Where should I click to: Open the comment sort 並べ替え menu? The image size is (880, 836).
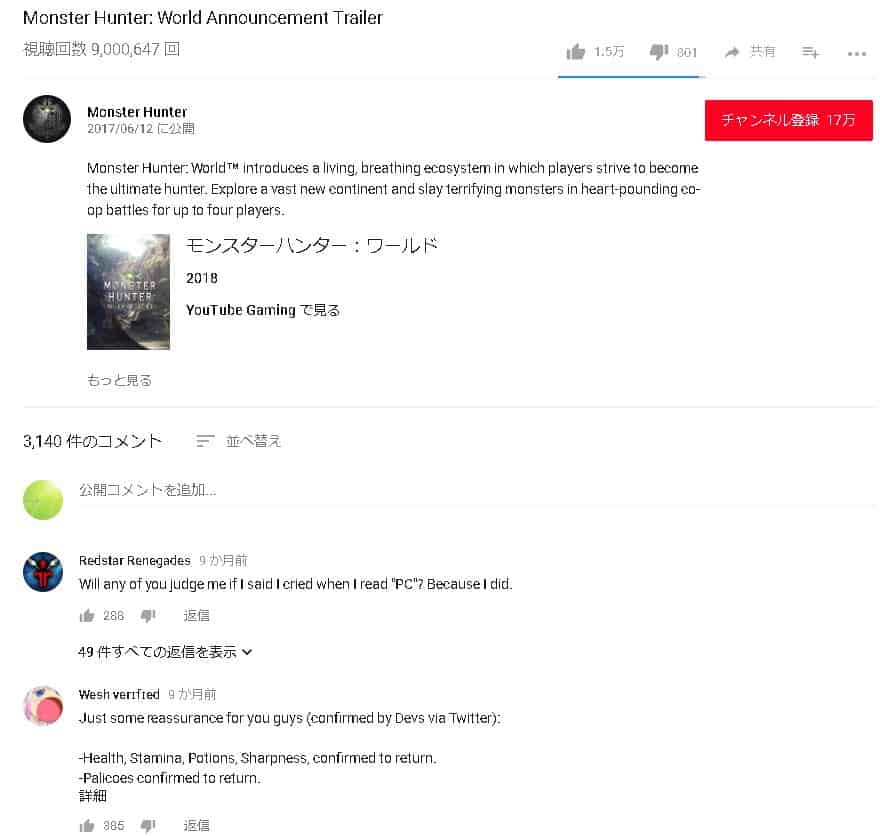(239, 441)
